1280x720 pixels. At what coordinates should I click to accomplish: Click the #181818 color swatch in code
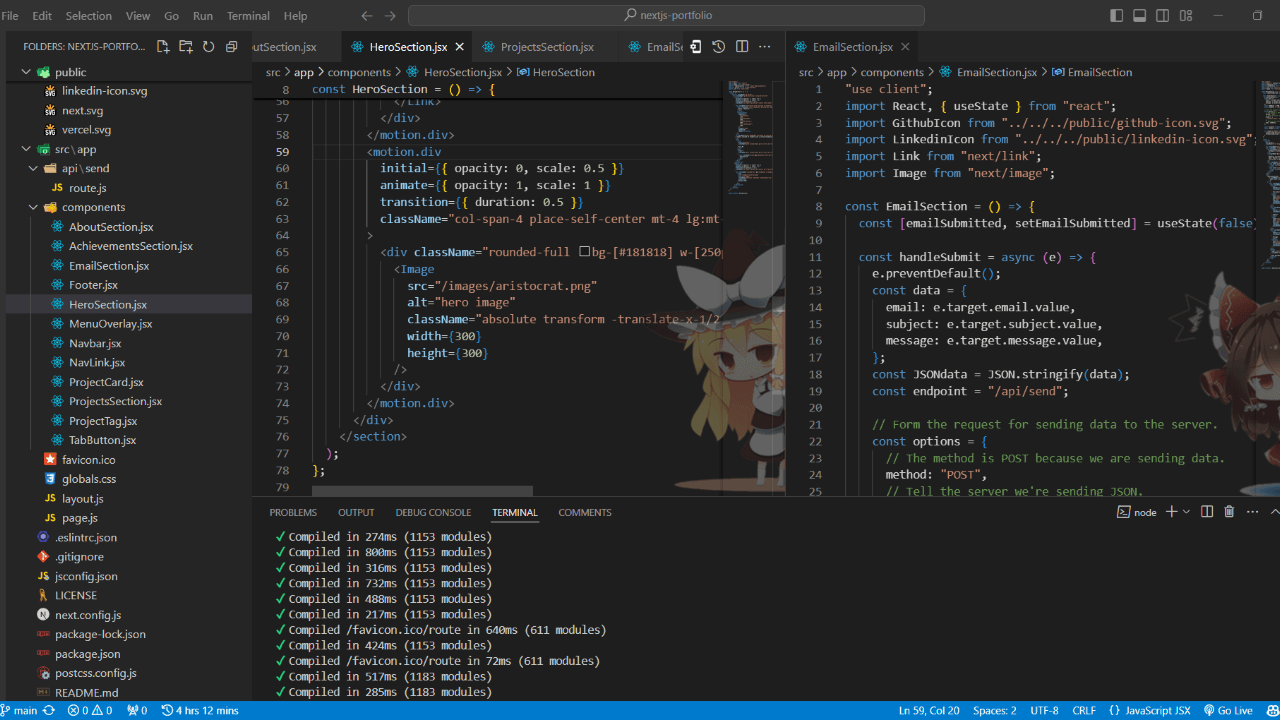point(585,252)
